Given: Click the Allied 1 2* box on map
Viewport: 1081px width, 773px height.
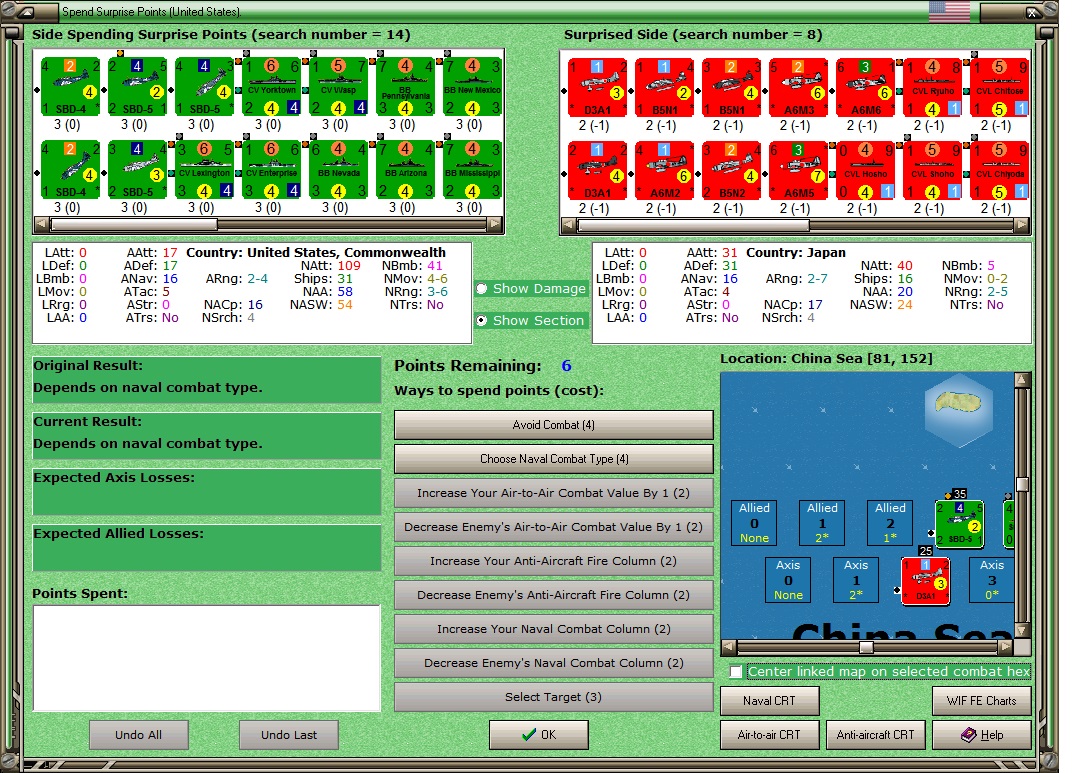Looking at the screenshot, I should click(x=822, y=523).
